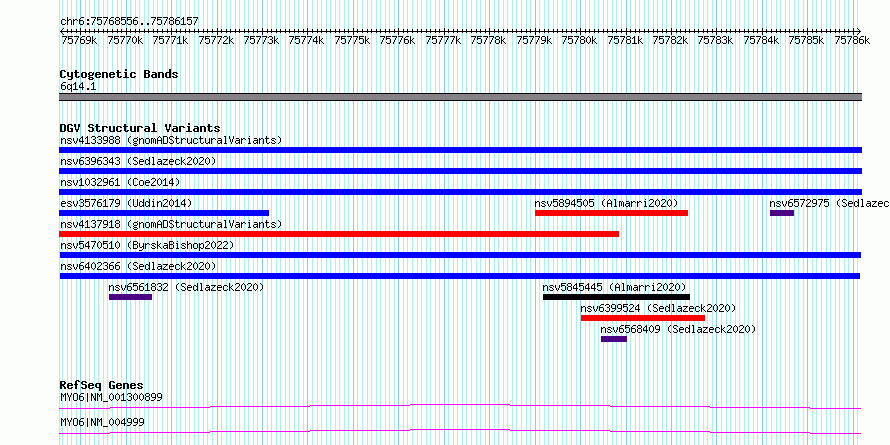Click the nsv4137918 long red bar

point(339,234)
